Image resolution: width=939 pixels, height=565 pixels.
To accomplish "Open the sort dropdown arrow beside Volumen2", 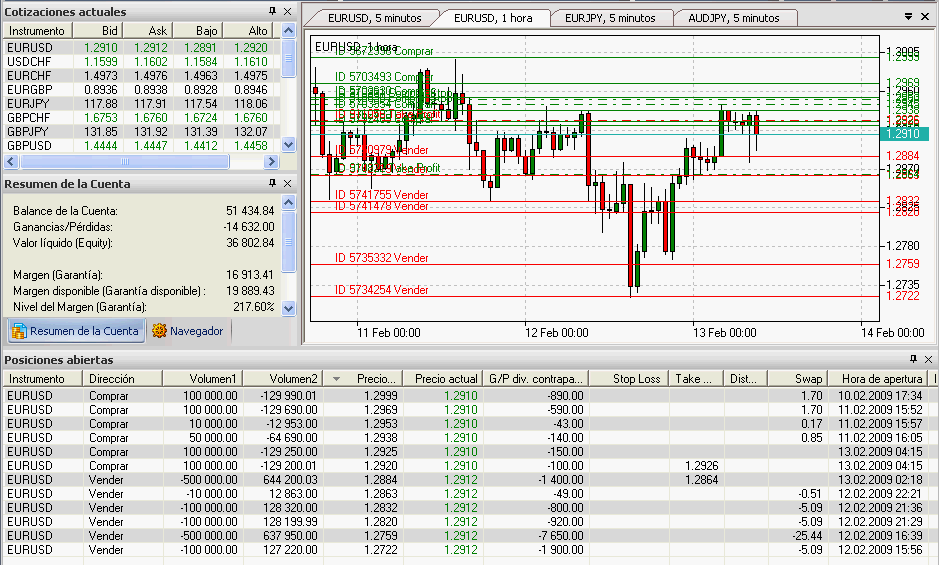I will pyautogui.click(x=337, y=379).
